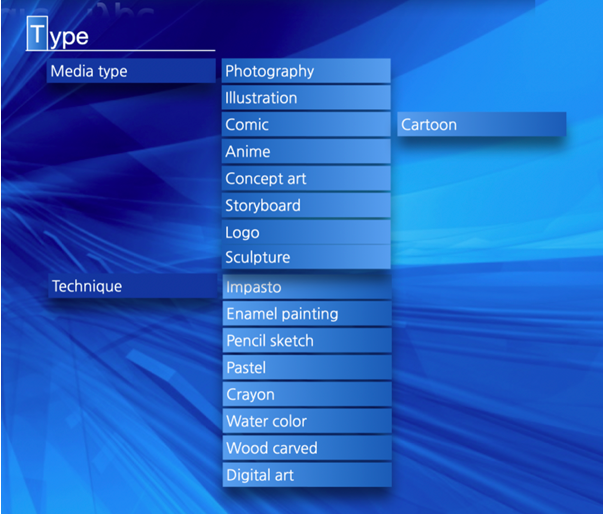Choose the Photography option
The image size is (603, 514).
click(306, 71)
